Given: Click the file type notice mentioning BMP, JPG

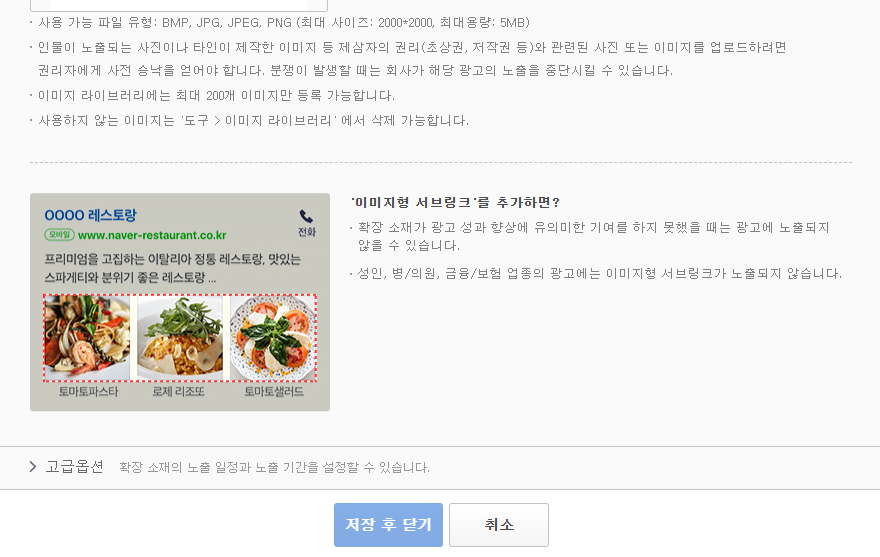Looking at the screenshot, I should (279, 22).
